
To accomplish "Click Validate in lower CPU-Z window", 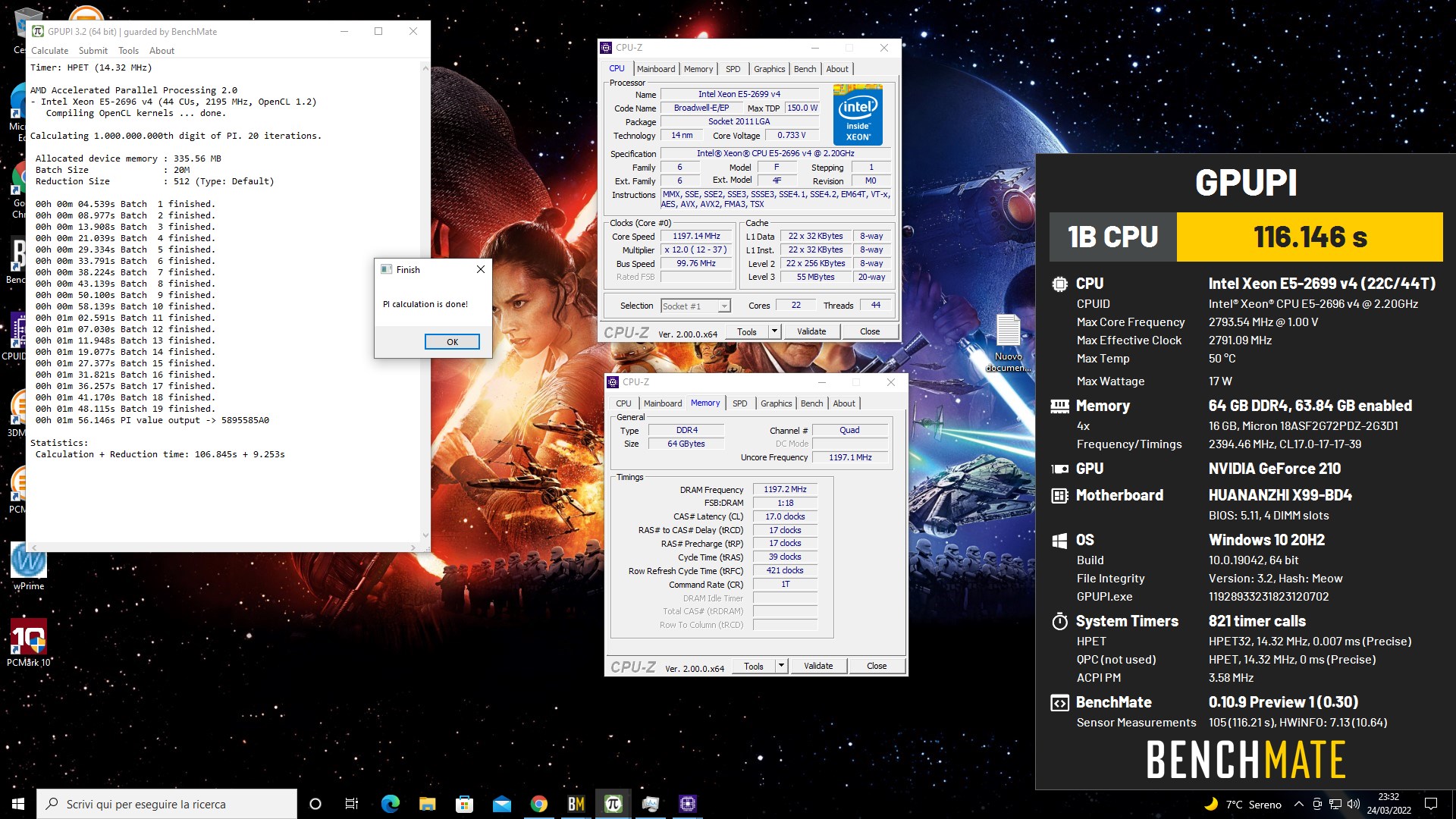I will coord(818,666).
